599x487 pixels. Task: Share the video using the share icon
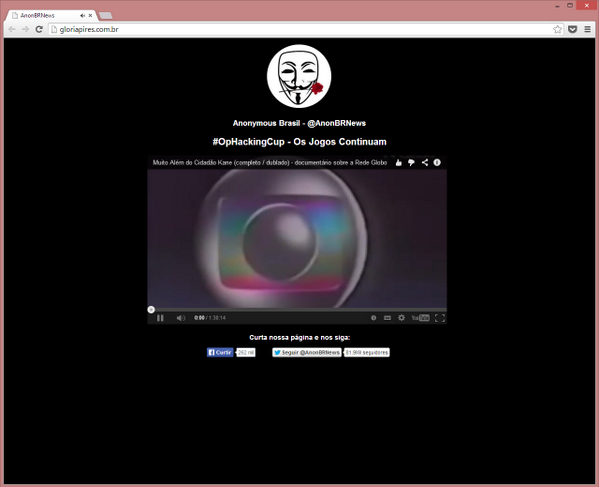point(424,163)
